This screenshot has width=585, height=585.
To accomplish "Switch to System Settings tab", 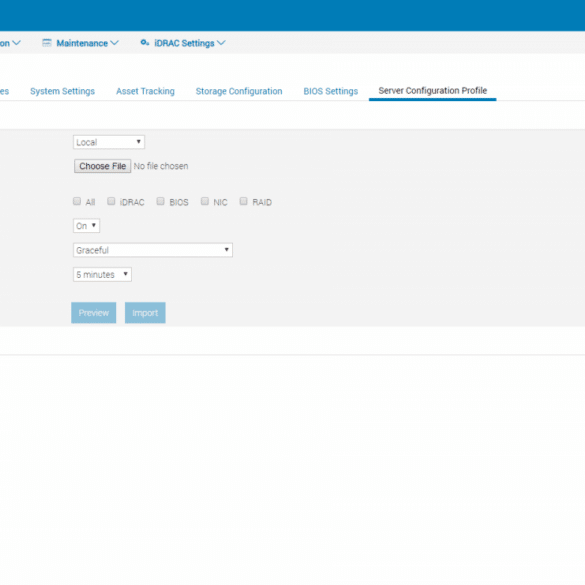I will click(x=62, y=91).
